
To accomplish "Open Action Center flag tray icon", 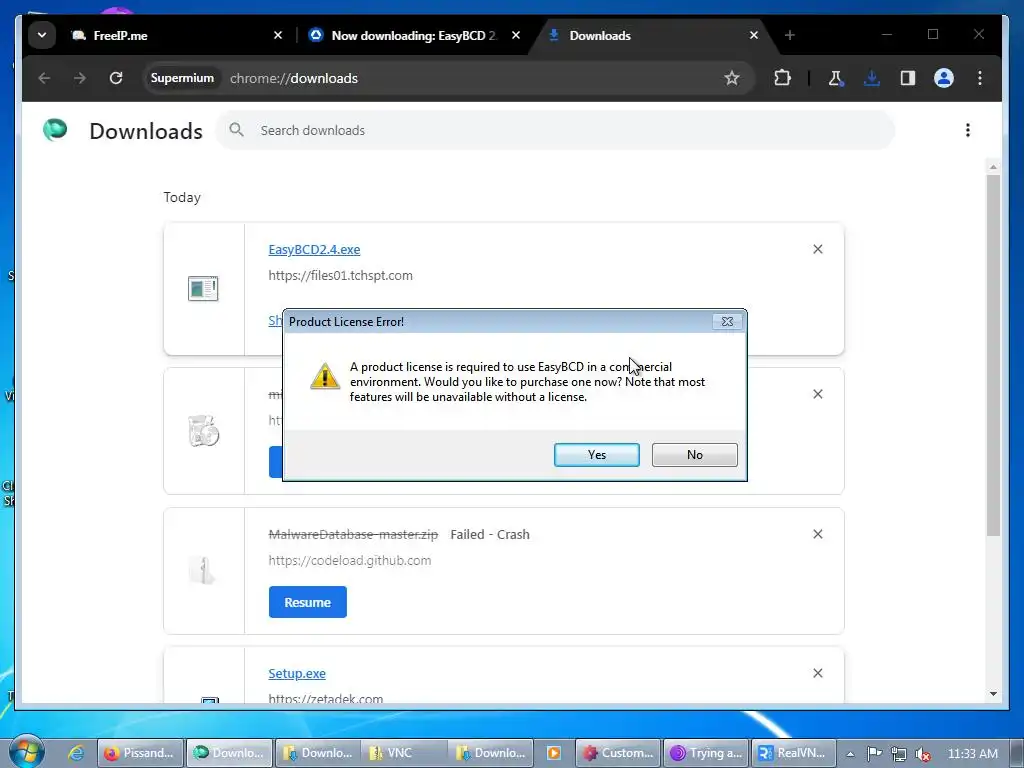I will 874,754.
